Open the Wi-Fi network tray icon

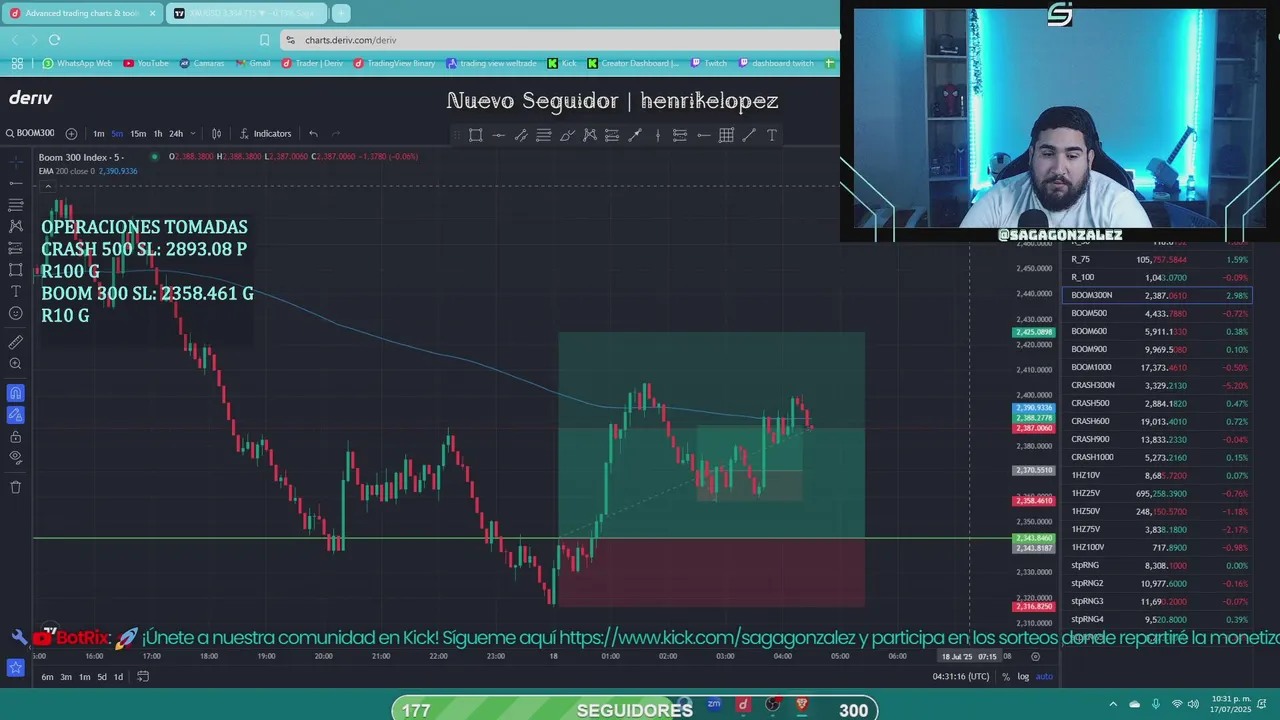[x=1177, y=704]
